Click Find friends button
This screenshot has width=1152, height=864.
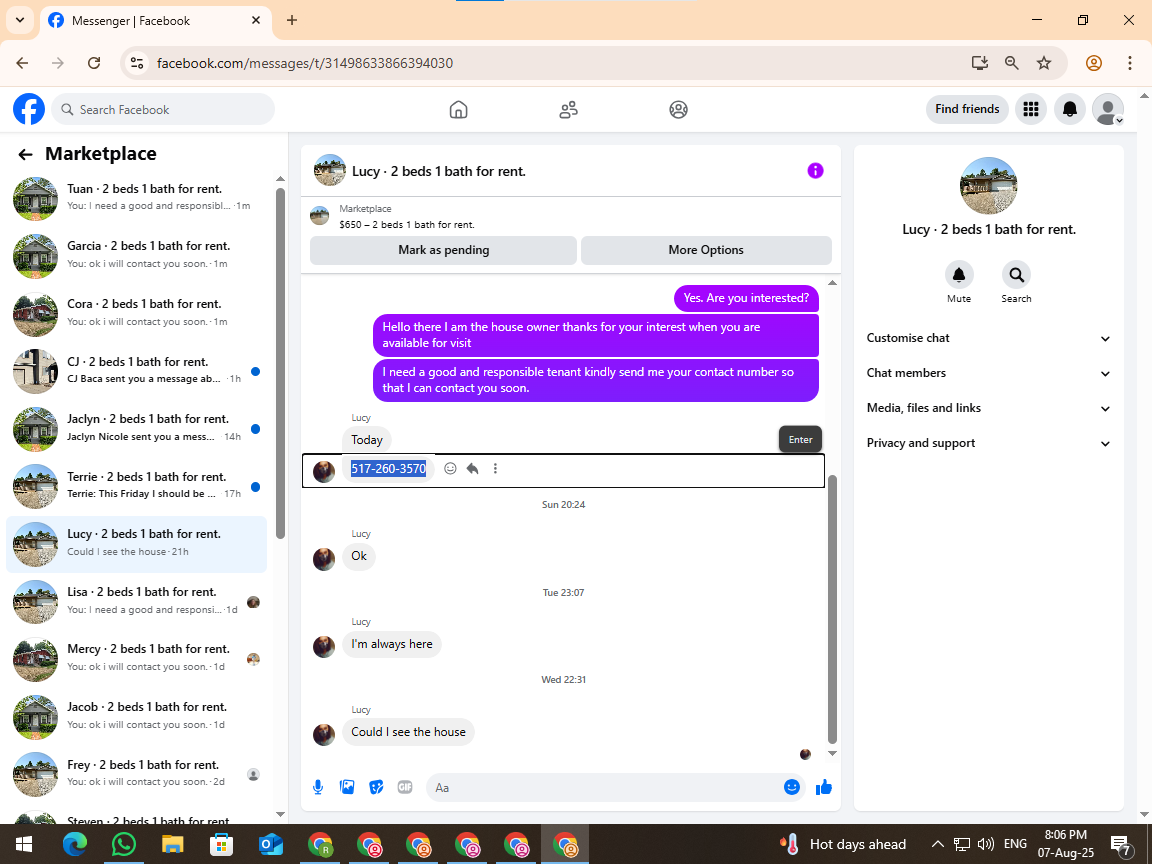967,109
